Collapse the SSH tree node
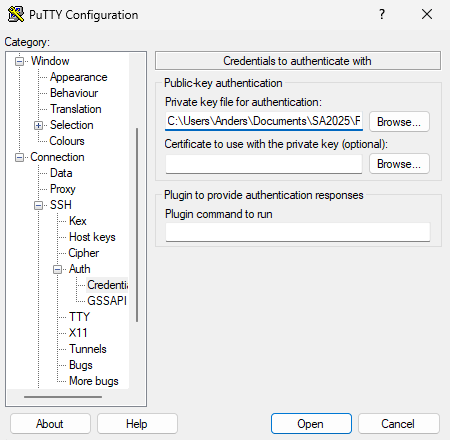Viewport: 450px width, 440px height. (x=38, y=205)
